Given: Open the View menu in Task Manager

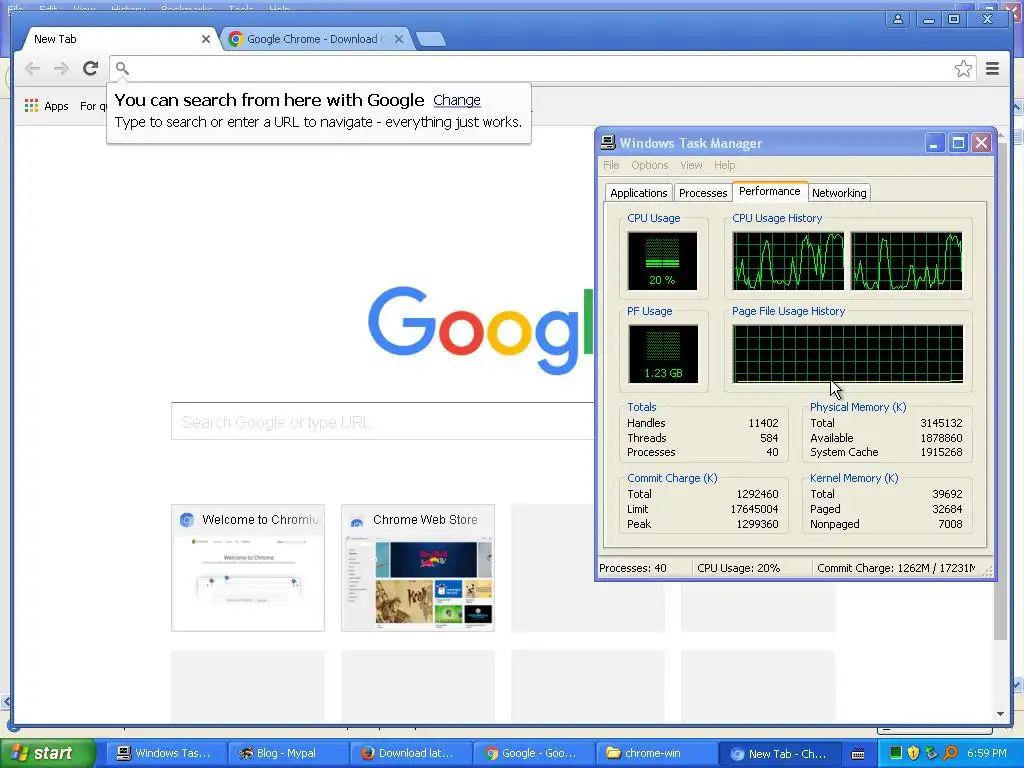Looking at the screenshot, I should pos(692,165).
